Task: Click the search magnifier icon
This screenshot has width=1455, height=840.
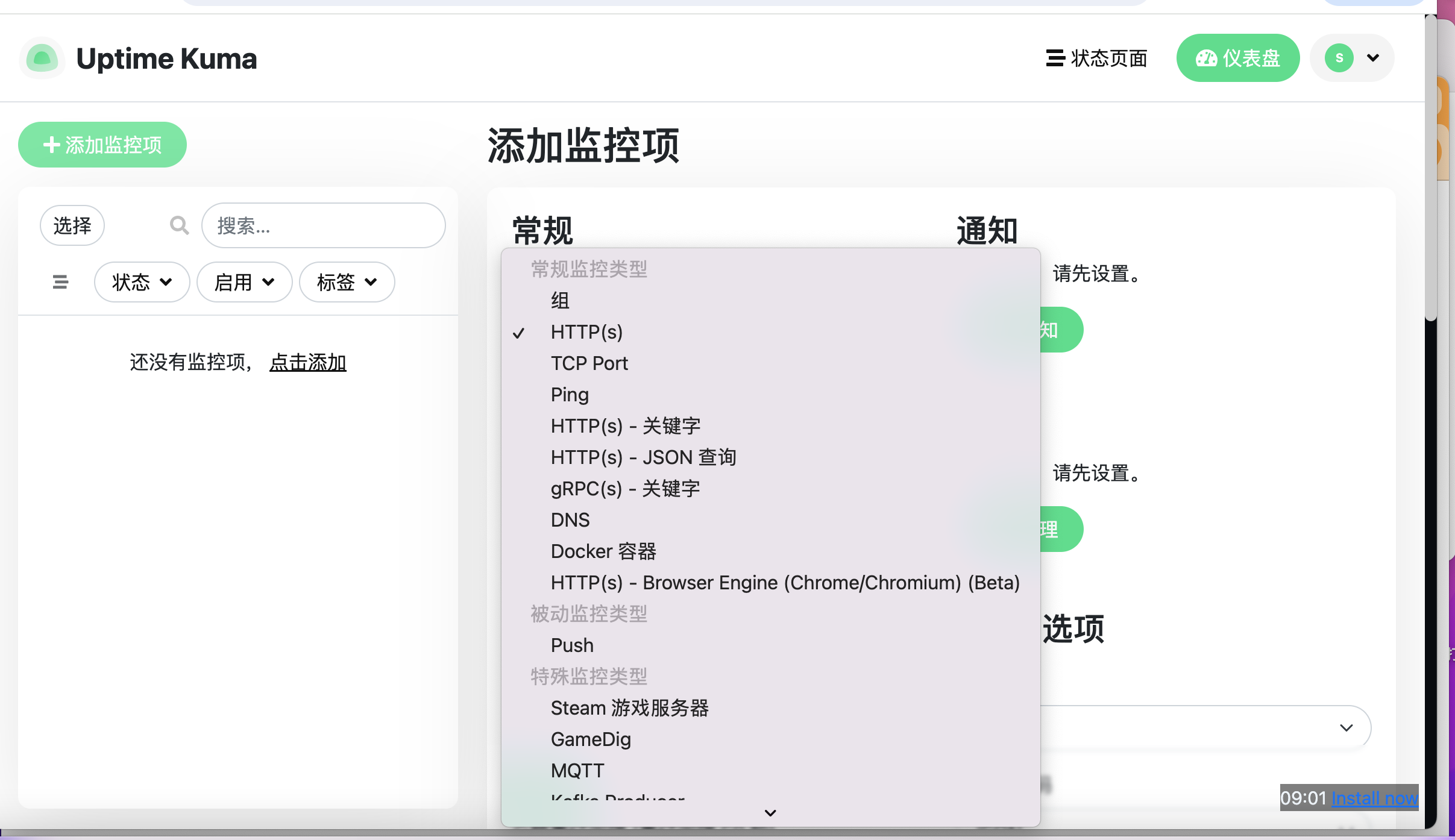Action: 179,225
